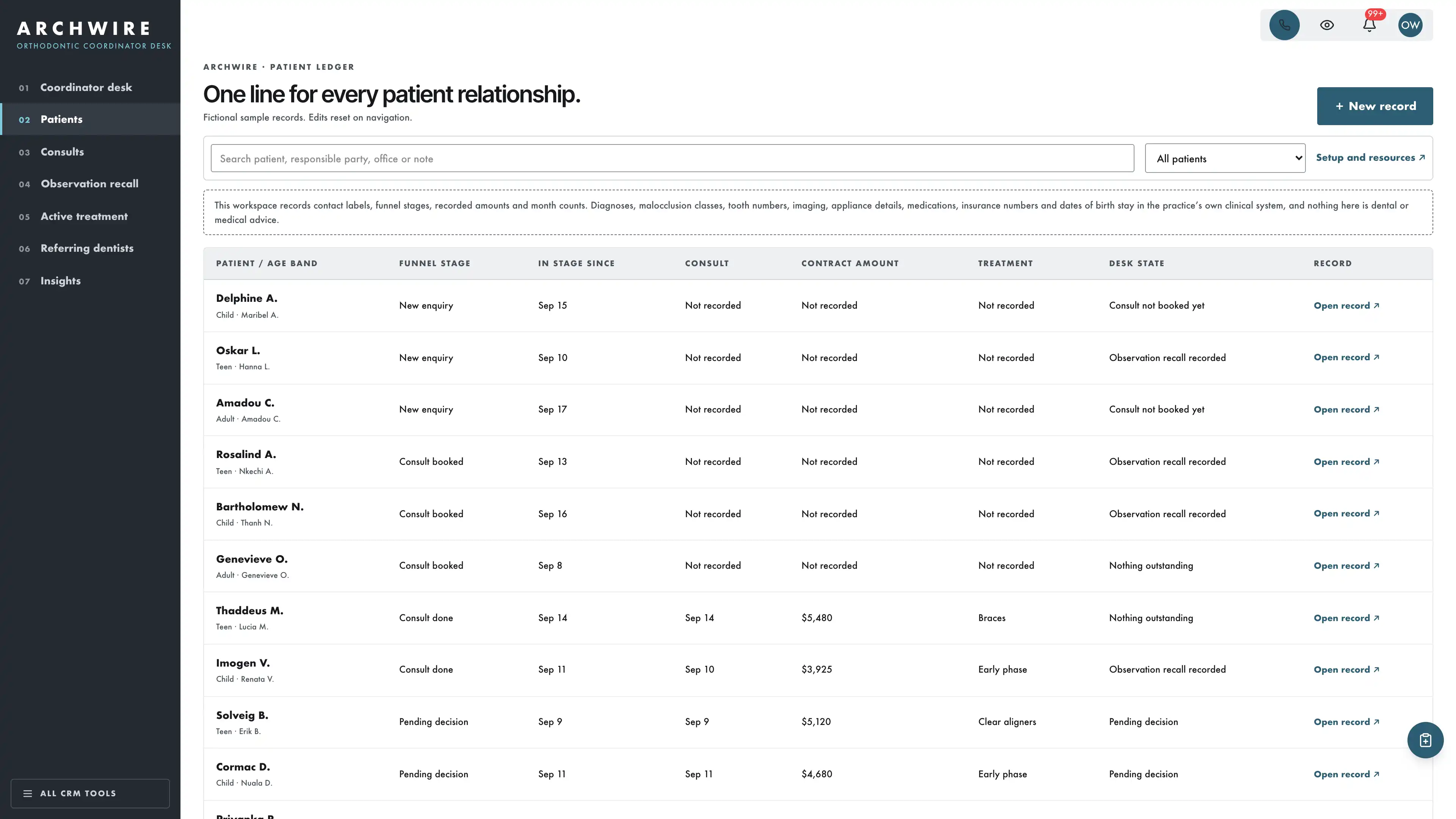Click the $4,680 contract amount
The width and height of the screenshot is (1456, 819).
816,774
